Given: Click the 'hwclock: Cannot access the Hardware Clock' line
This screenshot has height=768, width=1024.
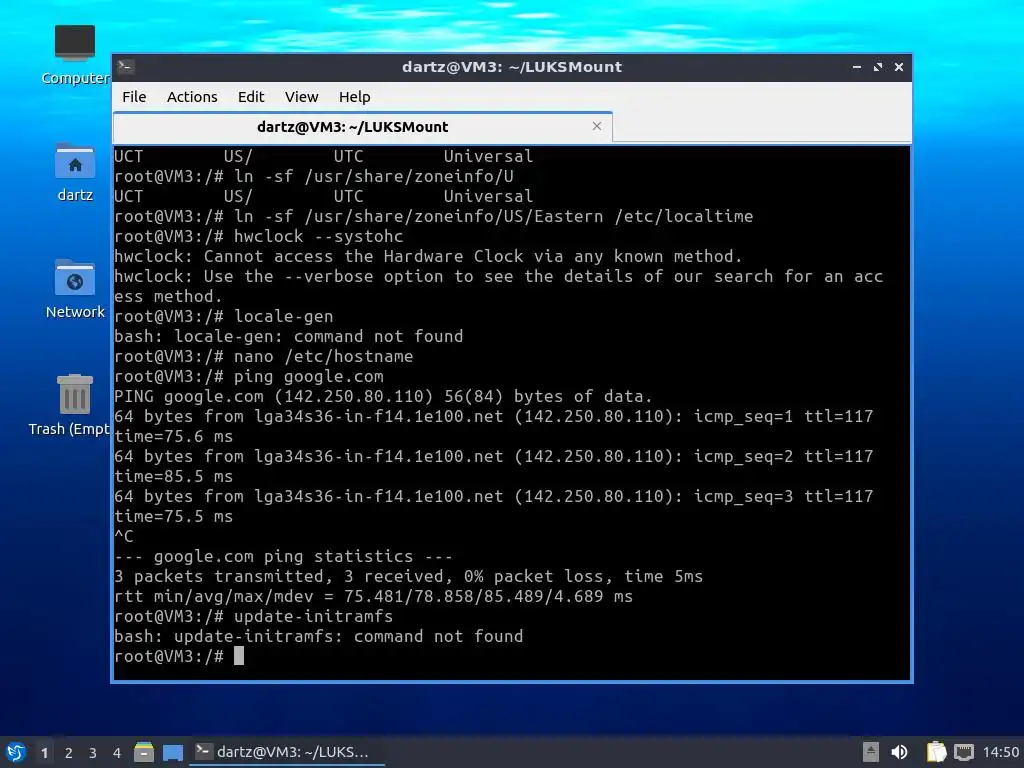Looking at the screenshot, I should 428,257.
